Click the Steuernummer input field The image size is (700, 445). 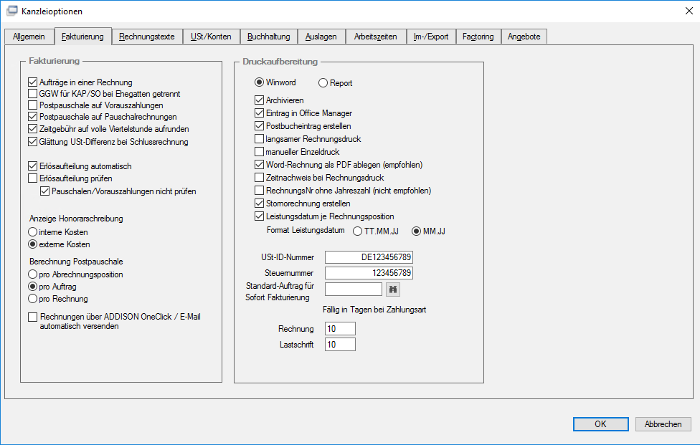pos(369,273)
